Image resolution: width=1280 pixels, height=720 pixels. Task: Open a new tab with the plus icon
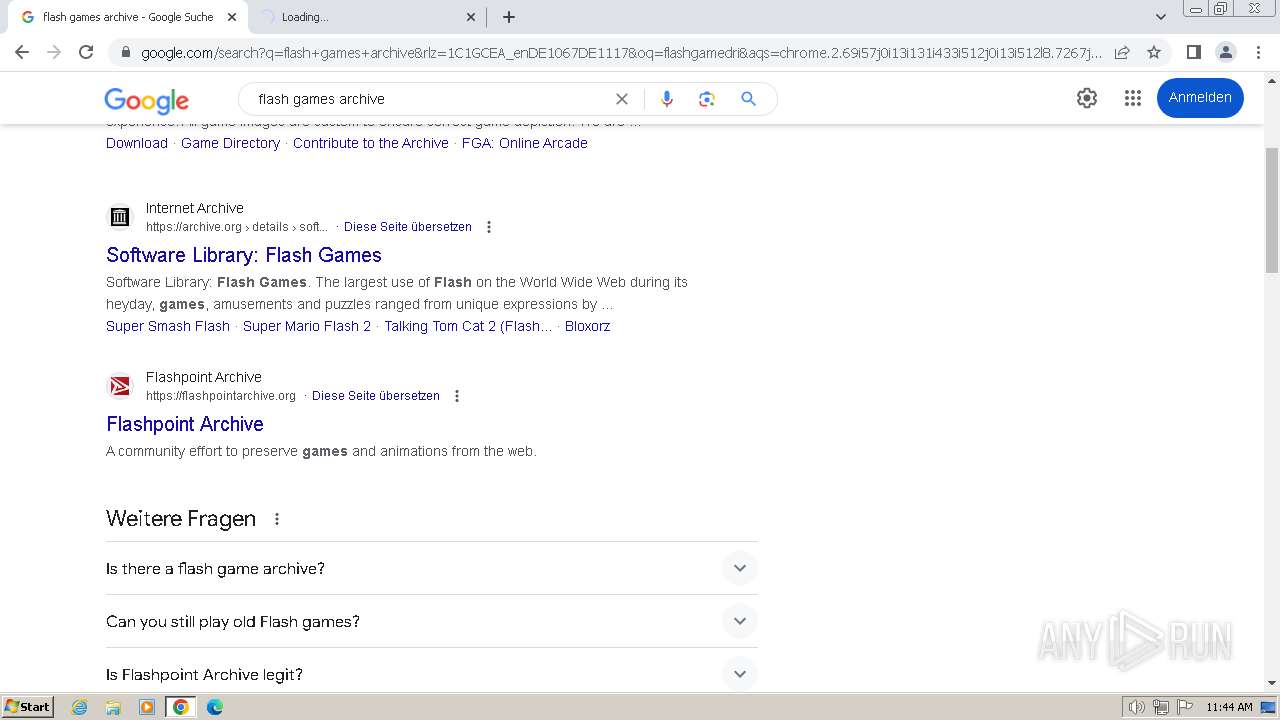point(509,17)
